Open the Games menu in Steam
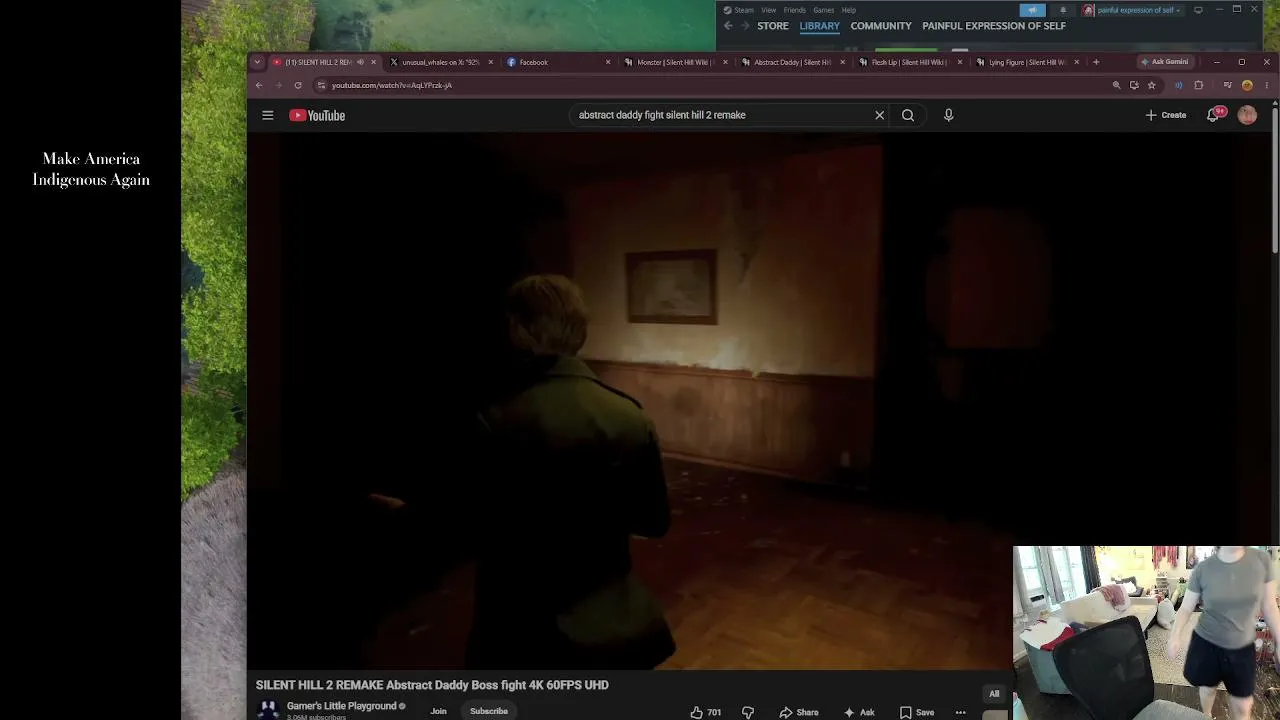Screen dimensions: 1280x720 coord(824,10)
